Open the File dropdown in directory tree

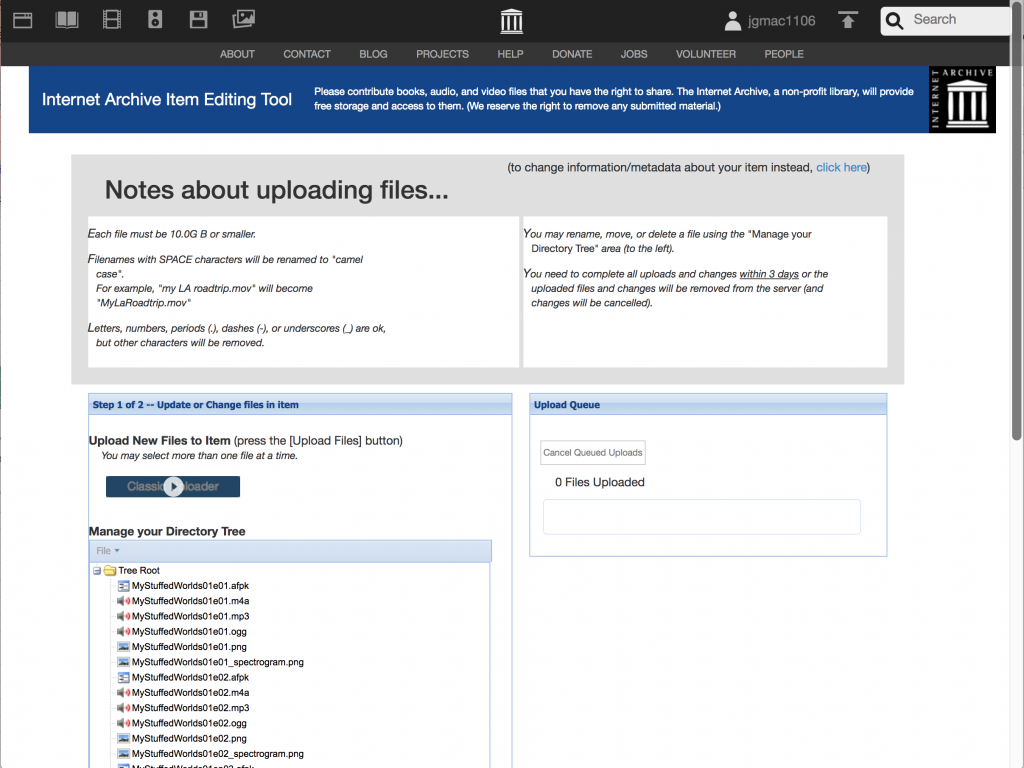pyautogui.click(x=108, y=551)
